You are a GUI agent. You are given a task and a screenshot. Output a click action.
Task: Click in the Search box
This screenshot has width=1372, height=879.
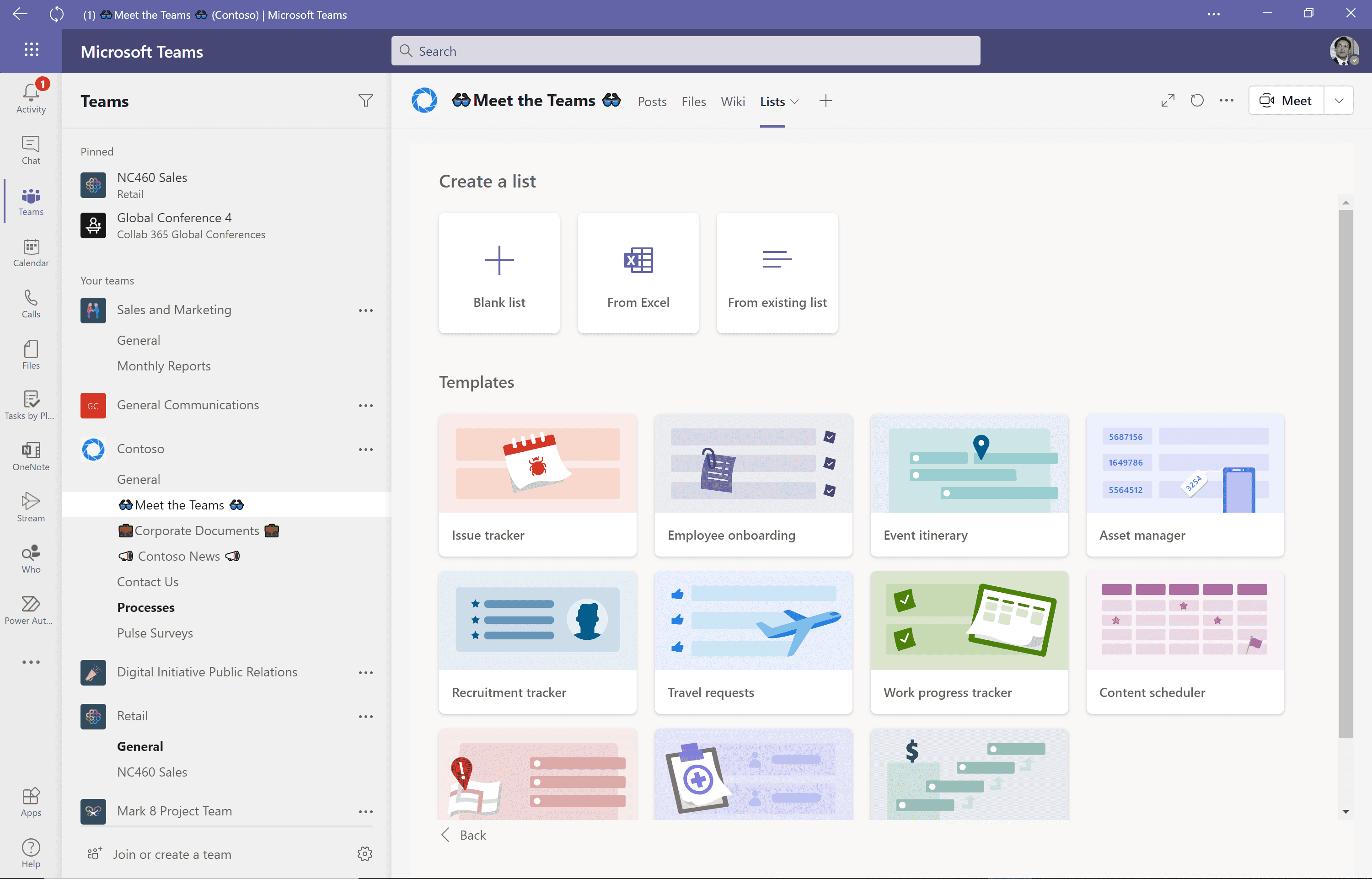685,51
